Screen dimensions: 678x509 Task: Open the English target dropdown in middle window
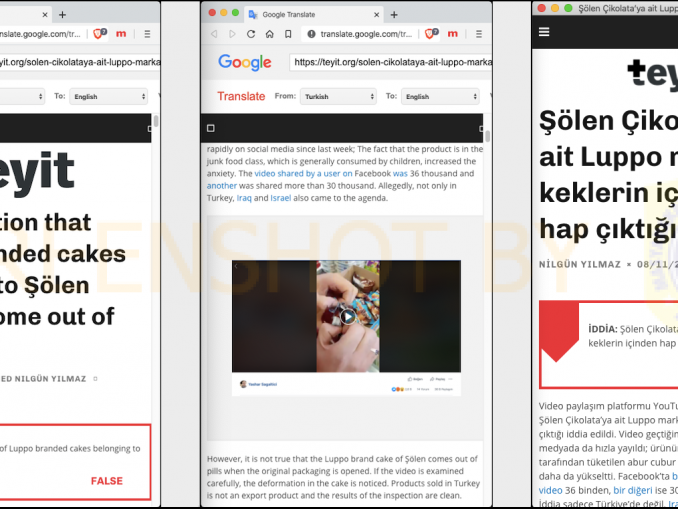pyautogui.click(x=440, y=96)
